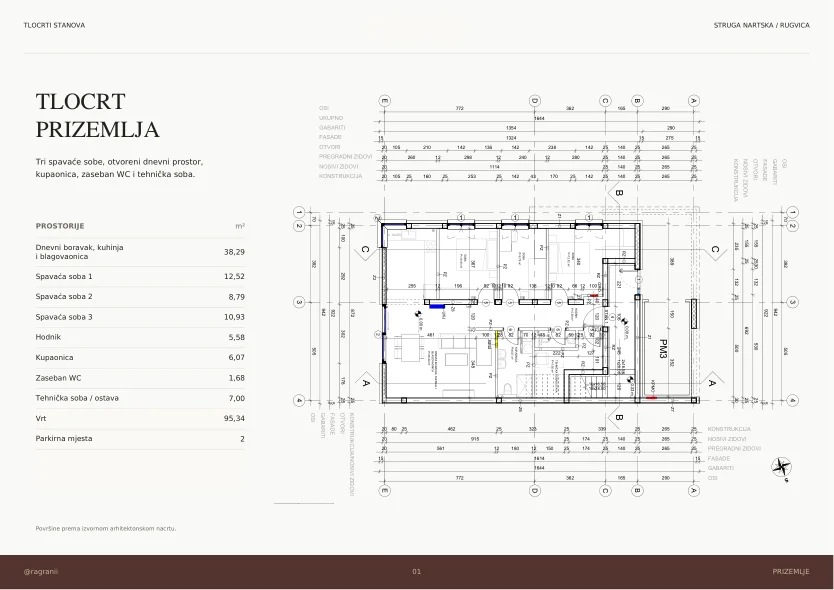Click the "PRIZEMLJE" label in the footer
This screenshot has height=590, width=834.
[x=791, y=572]
